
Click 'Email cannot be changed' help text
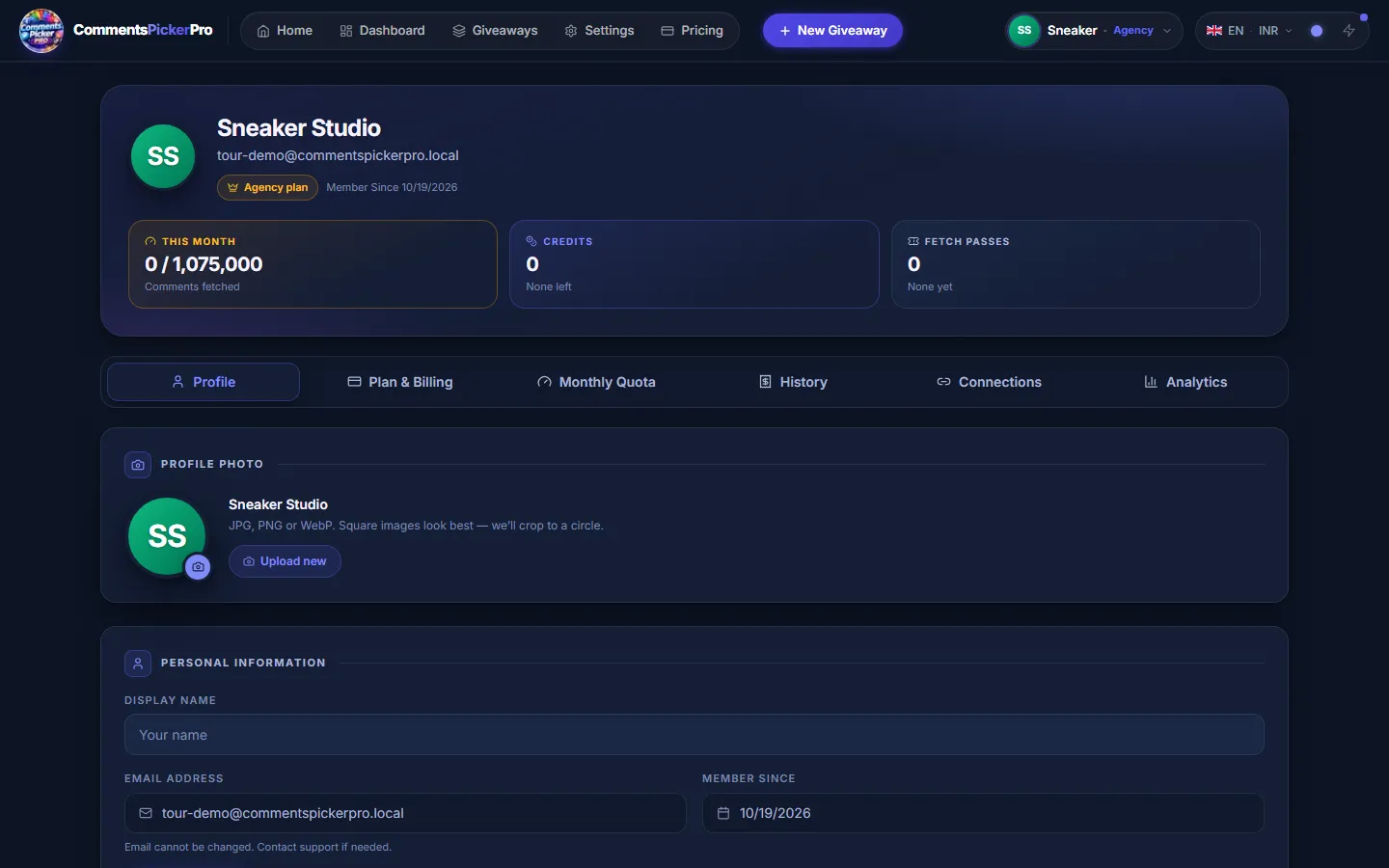pos(258,847)
